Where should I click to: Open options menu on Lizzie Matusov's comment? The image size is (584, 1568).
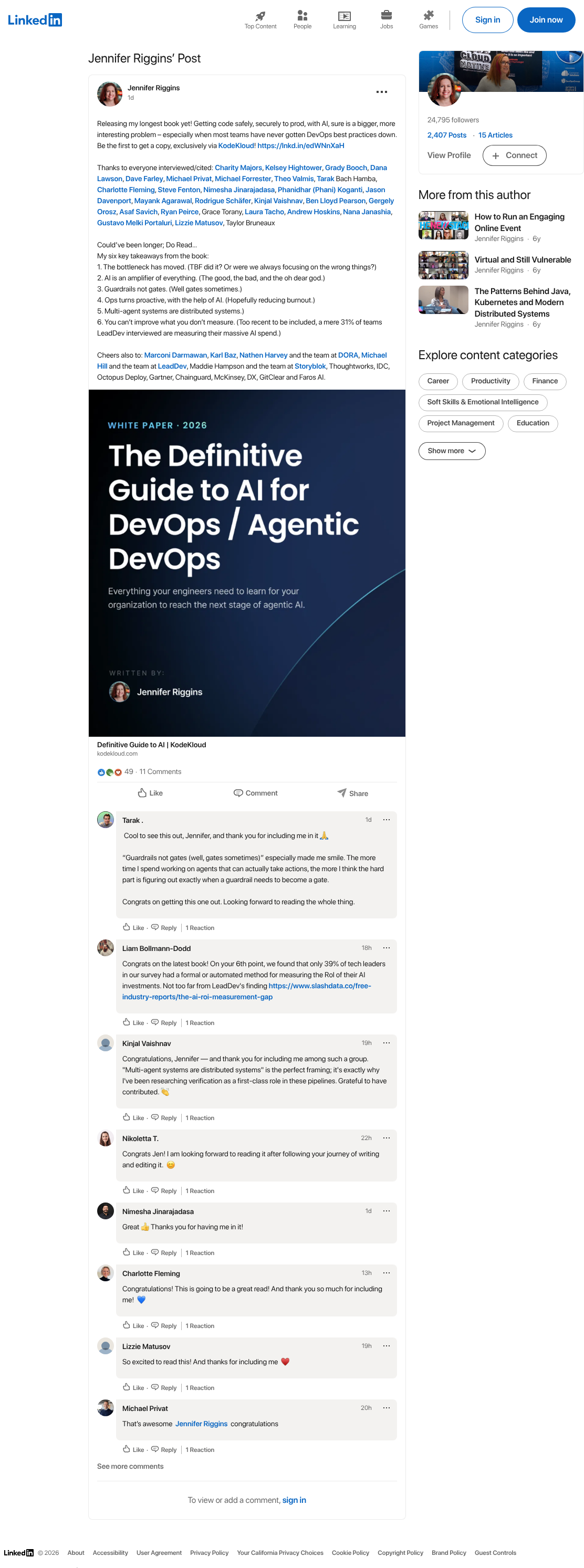tap(386, 1346)
